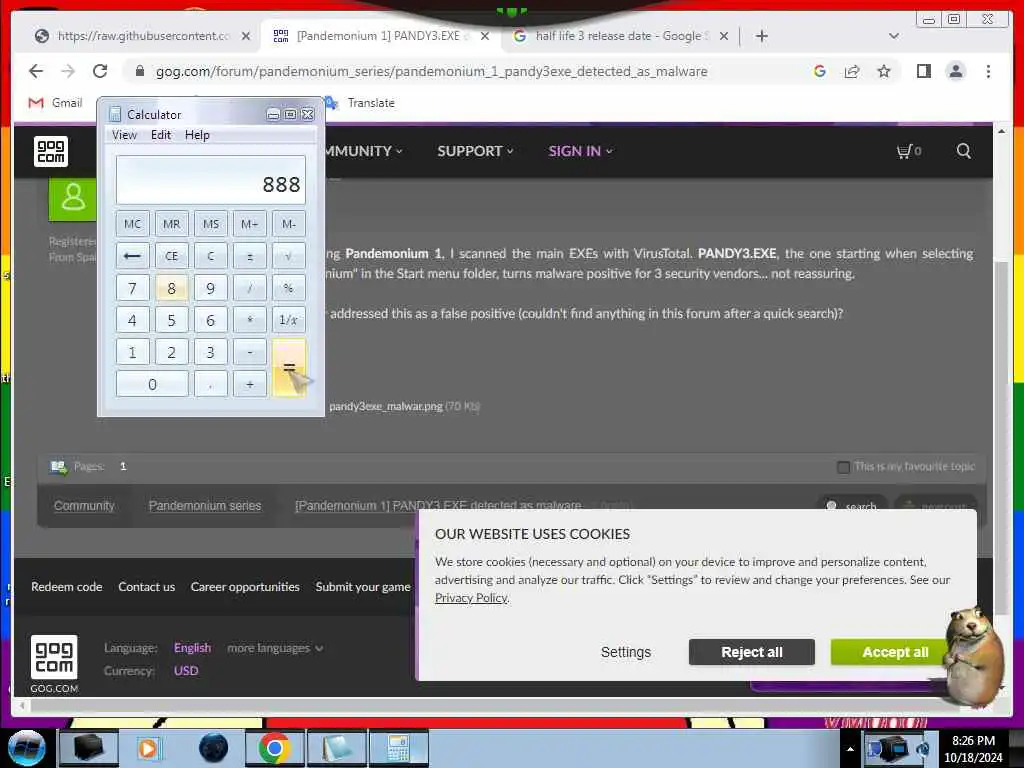Open the GOG shopping cart icon
The image size is (1024, 768).
[x=908, y=152]
